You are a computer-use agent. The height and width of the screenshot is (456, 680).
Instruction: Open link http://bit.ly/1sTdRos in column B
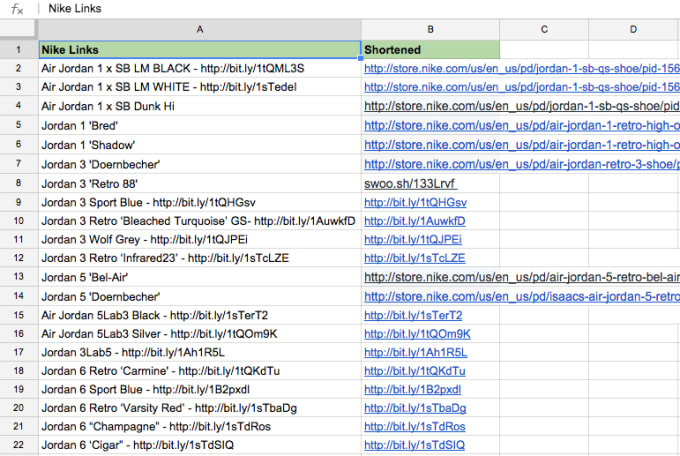click(x=415, y=427)
